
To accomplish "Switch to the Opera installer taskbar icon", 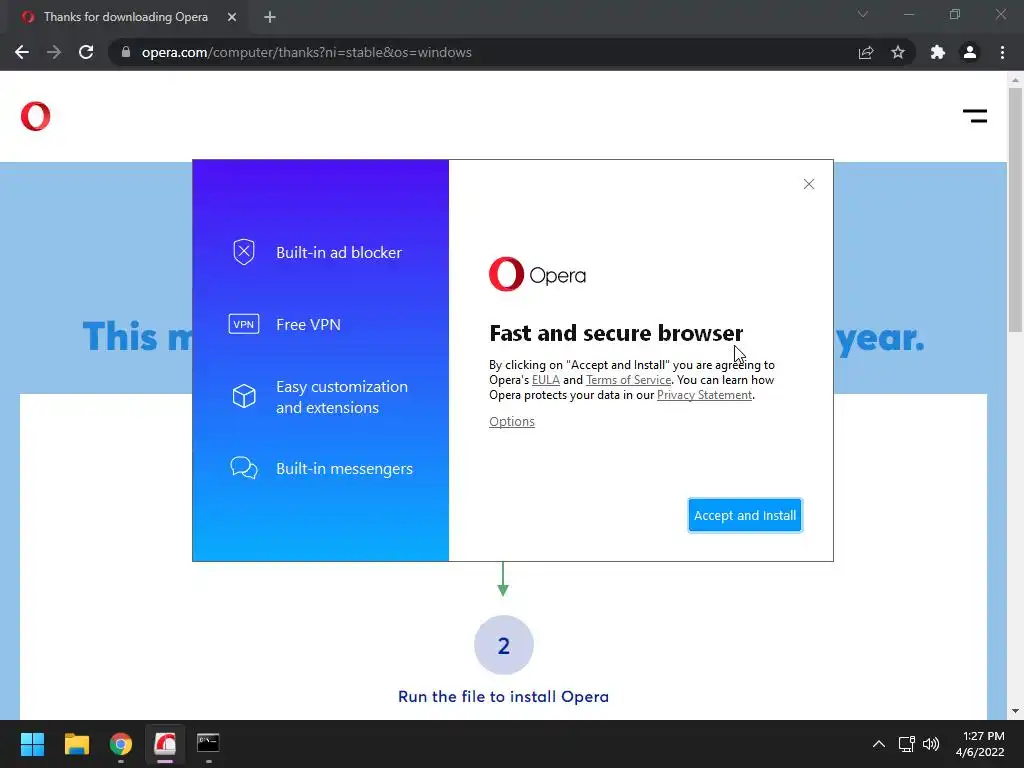I will click(165, 744).
